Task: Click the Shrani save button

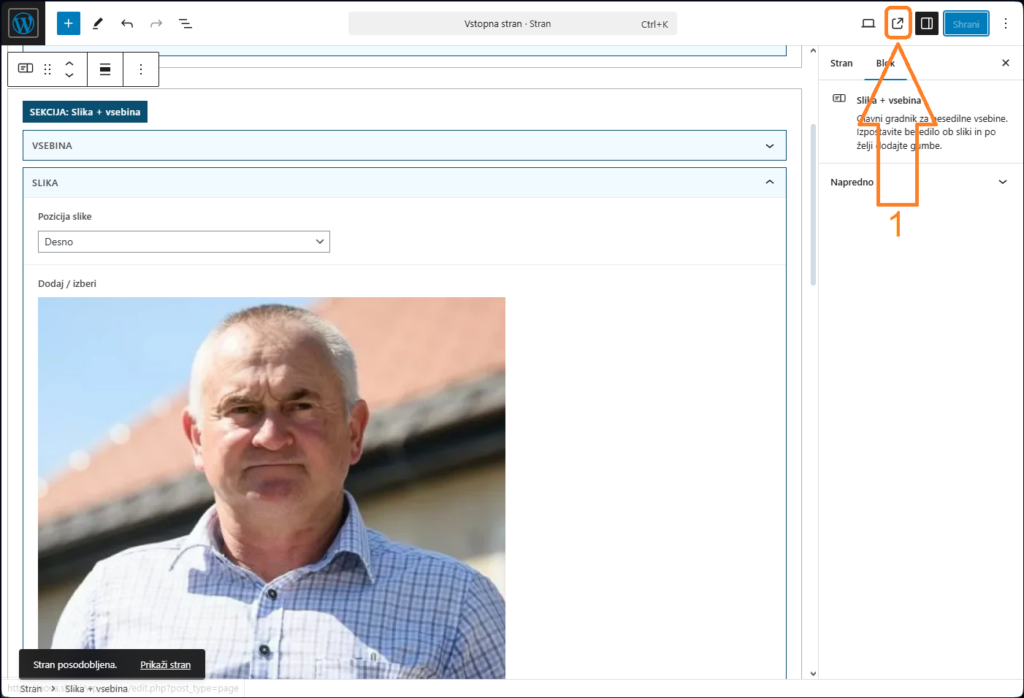Action: (965, 24)
